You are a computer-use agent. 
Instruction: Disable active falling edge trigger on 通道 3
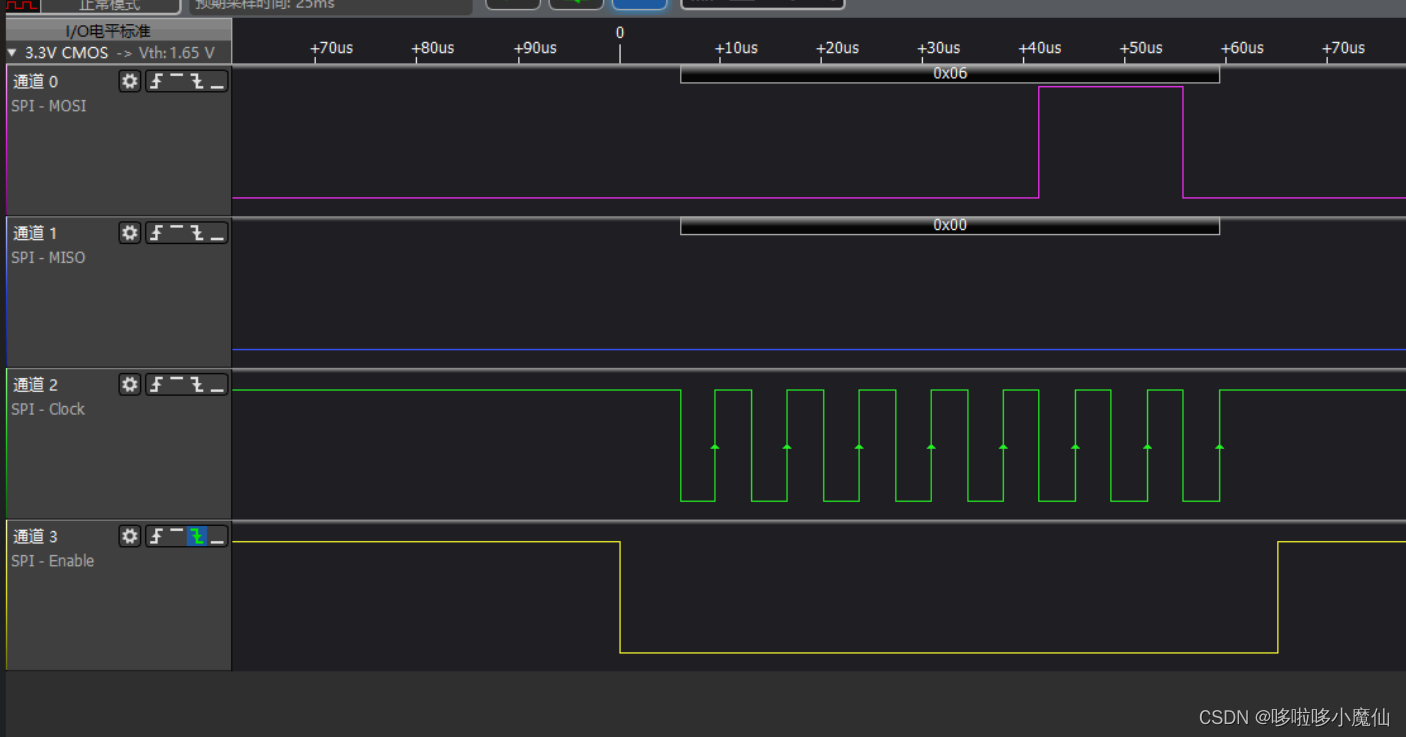(x=197, y=537)
